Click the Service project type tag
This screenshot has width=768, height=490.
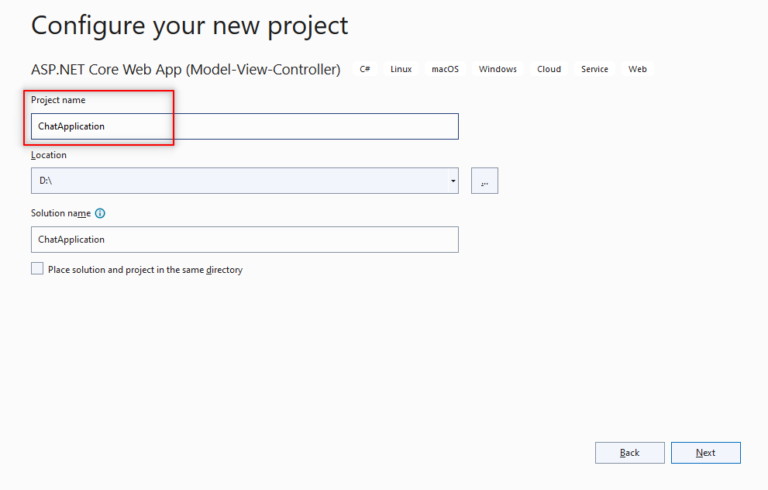coord(595,69)
